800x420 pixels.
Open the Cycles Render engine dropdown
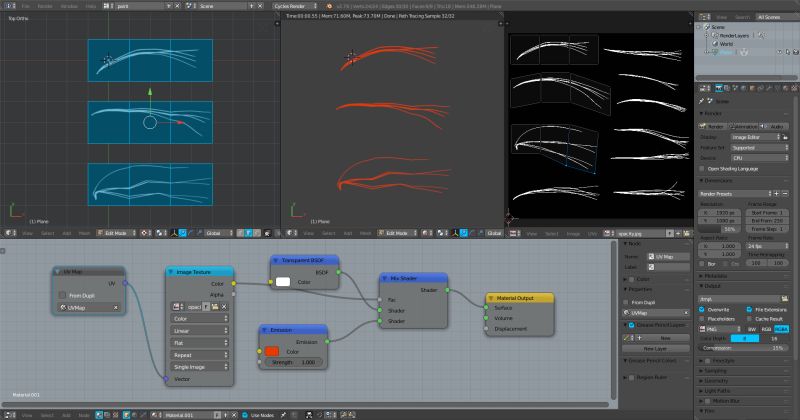(x=295, y=6)
